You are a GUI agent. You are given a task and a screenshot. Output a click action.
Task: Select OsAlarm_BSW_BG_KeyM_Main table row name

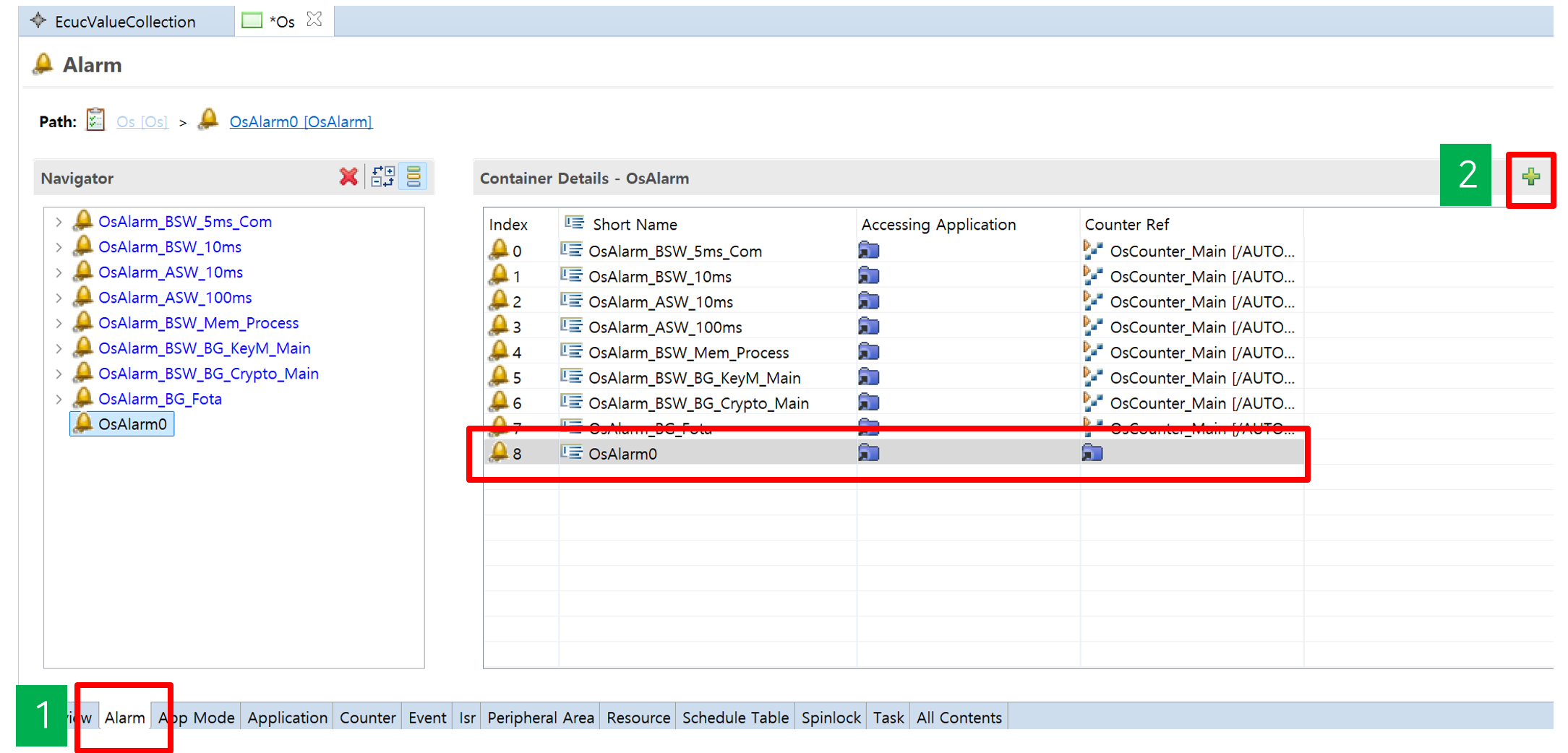pyautogui.click(x=694, y=378)
